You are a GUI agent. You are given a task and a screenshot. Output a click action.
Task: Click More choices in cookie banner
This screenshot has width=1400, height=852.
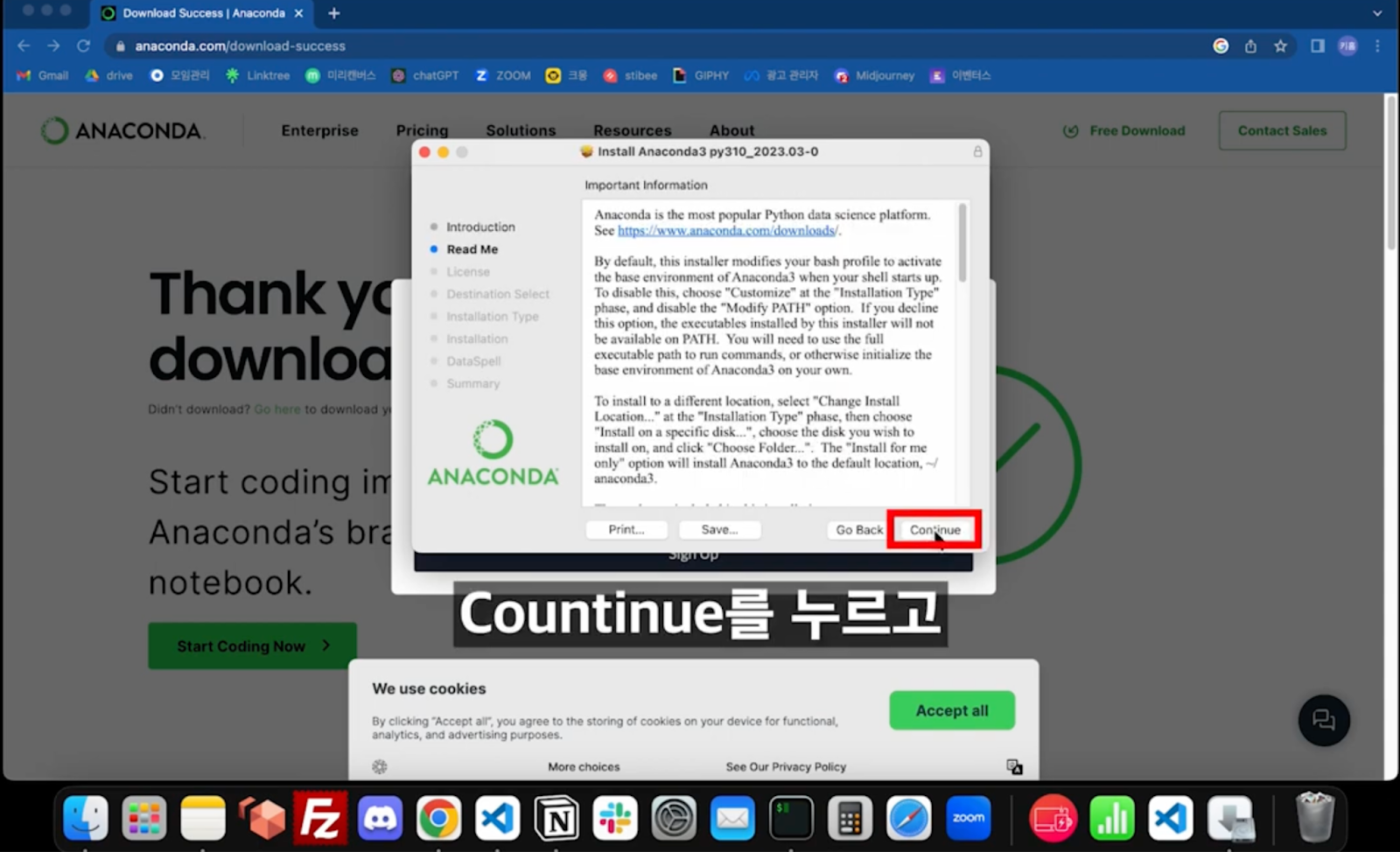coord(584,767)
